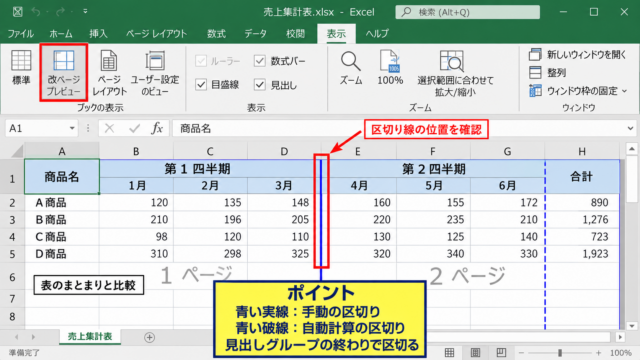Add a new sheet with the plus icon
The height and width of the screenshot is (360, 640).
(149, 337)
